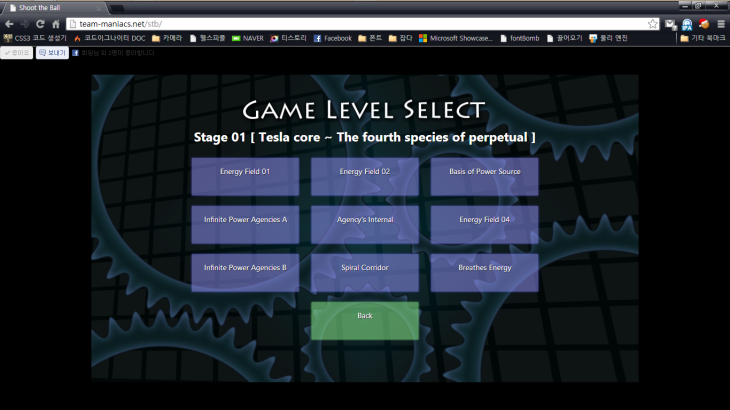Start the Energy Field 01 level
The height and width of the screenshot is (410, 730).
[245, 176]
